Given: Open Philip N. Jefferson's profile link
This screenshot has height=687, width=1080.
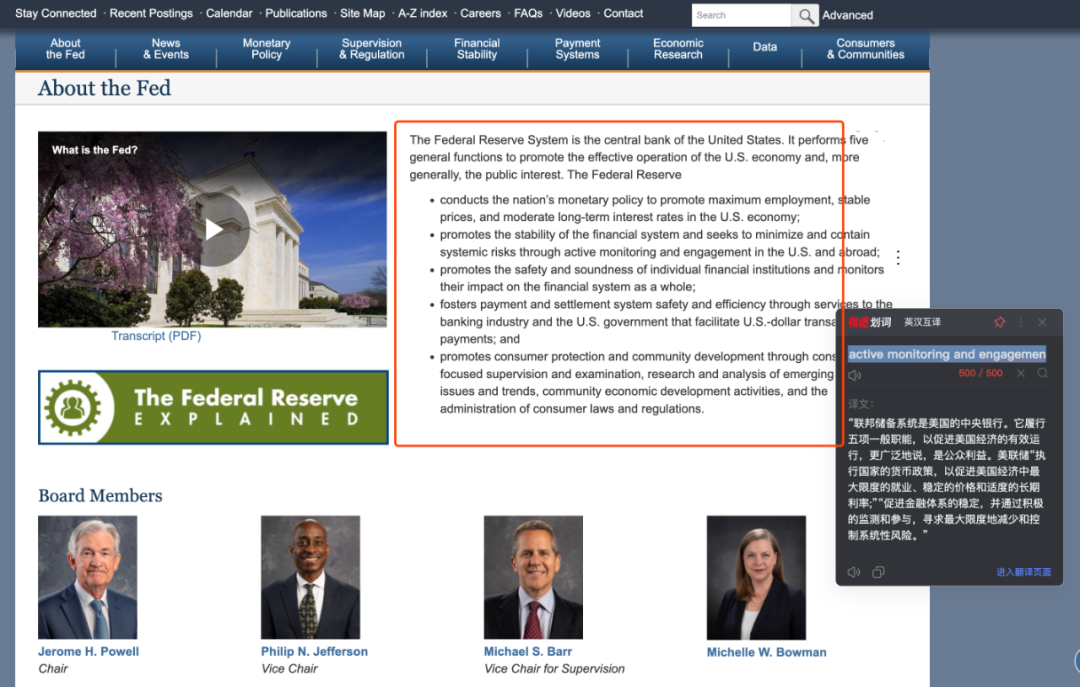Looking at the screenshot, I should pos(314,651).
